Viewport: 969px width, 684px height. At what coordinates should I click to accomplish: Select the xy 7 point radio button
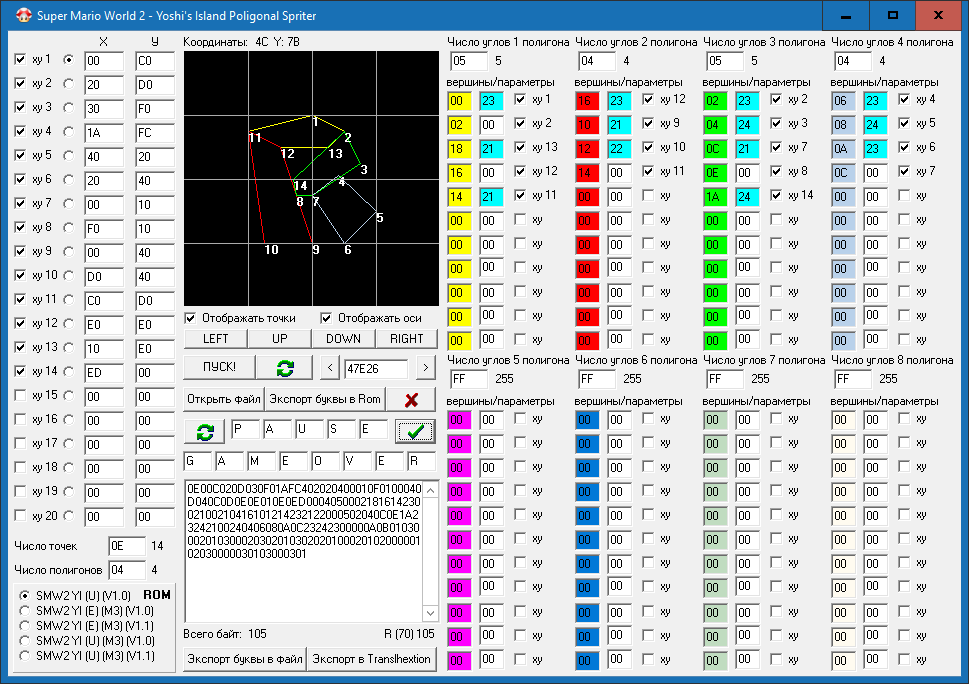pos(69,203)
